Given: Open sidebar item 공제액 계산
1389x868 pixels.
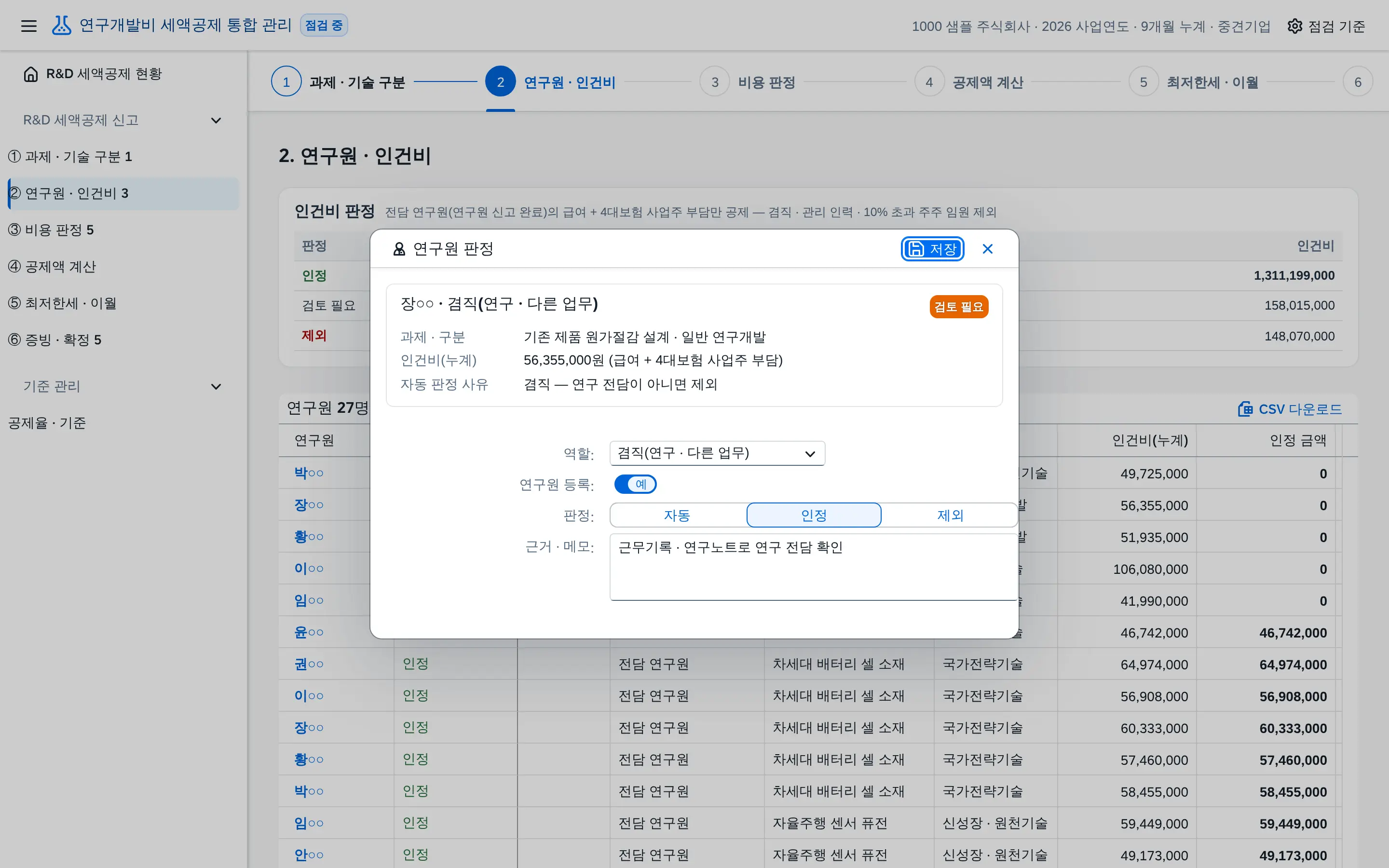Looking at the screenshot, I should pos(123,267).
